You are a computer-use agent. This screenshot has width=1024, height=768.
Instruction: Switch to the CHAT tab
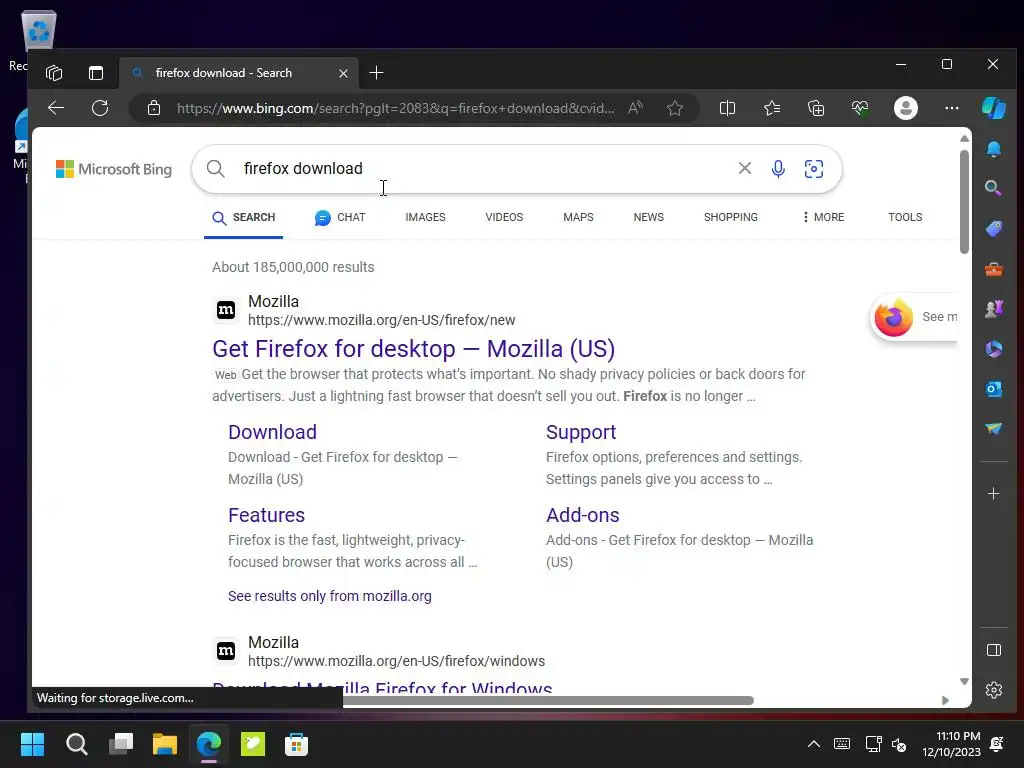[x=340, y=217]
